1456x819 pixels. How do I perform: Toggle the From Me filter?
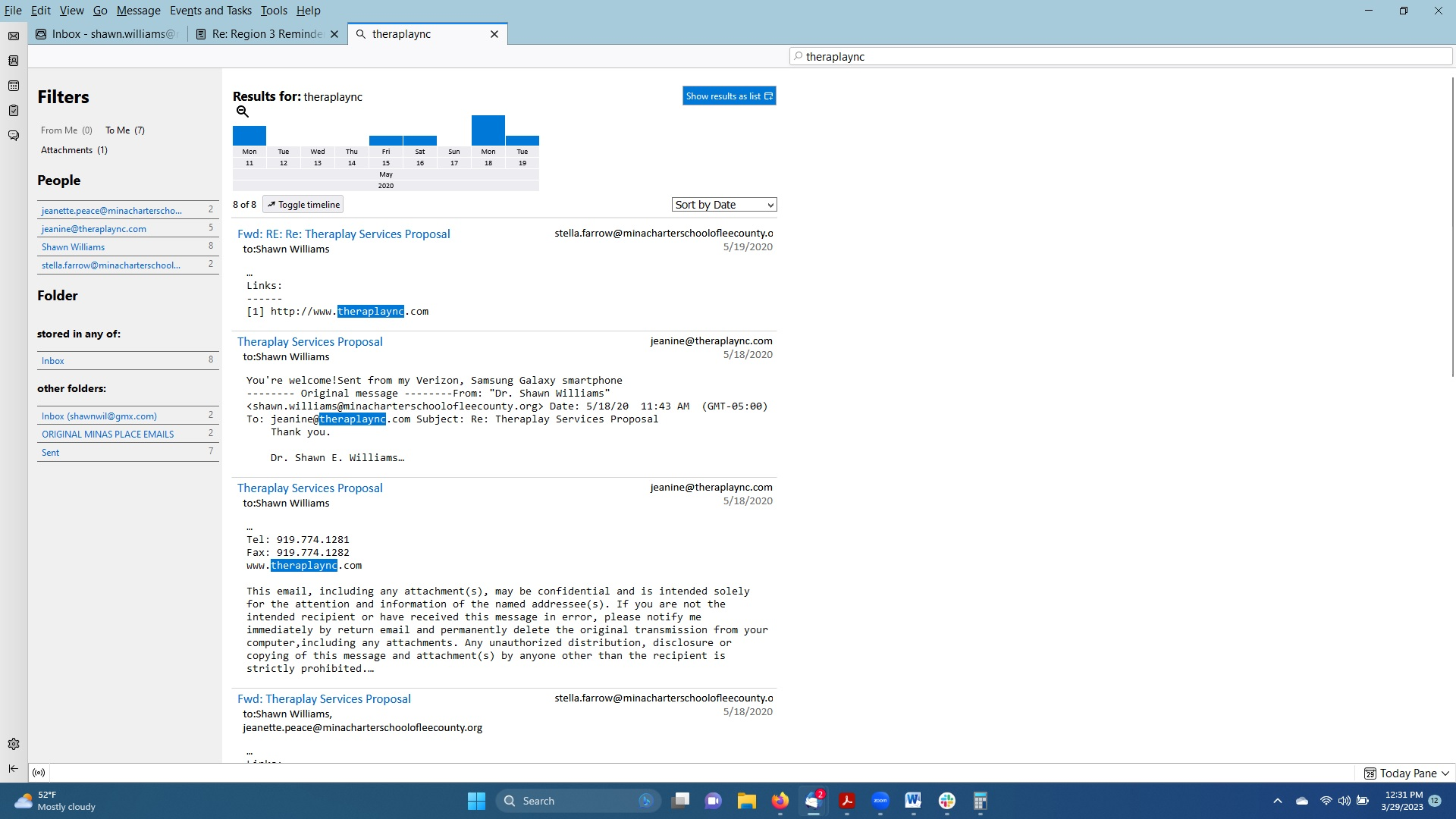point(66,130)
